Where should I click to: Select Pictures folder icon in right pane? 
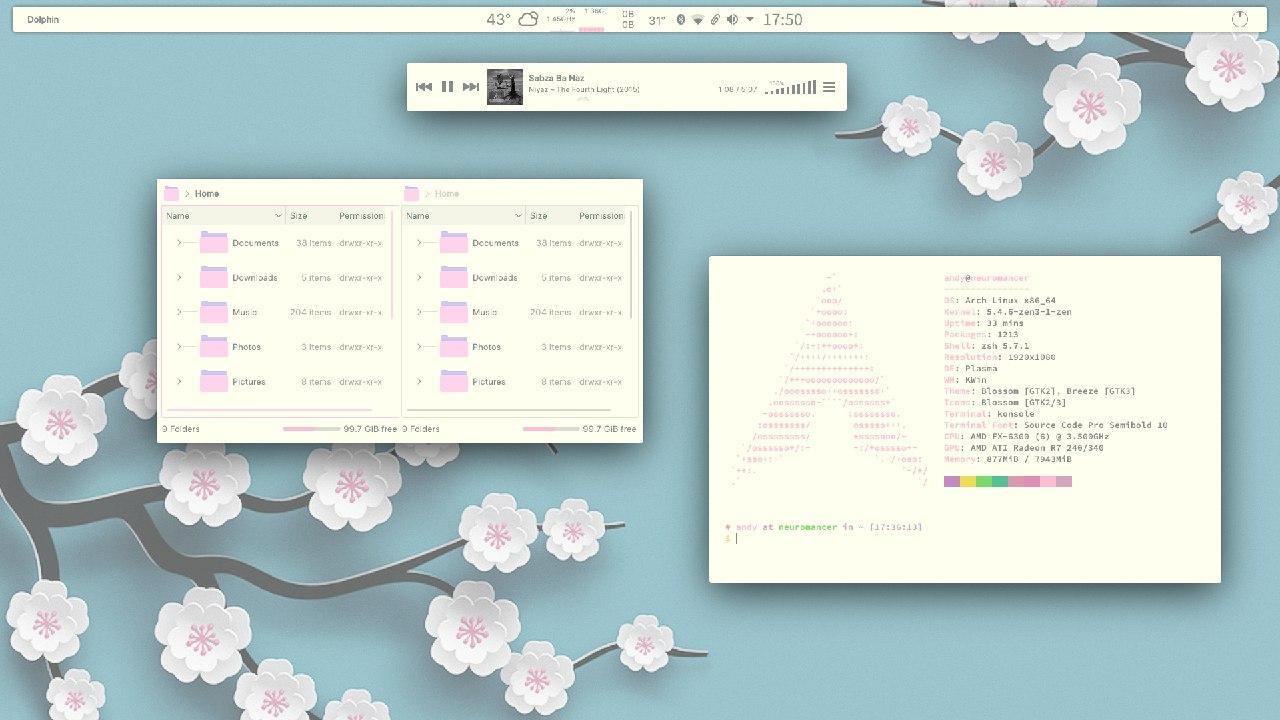(454, 381)
